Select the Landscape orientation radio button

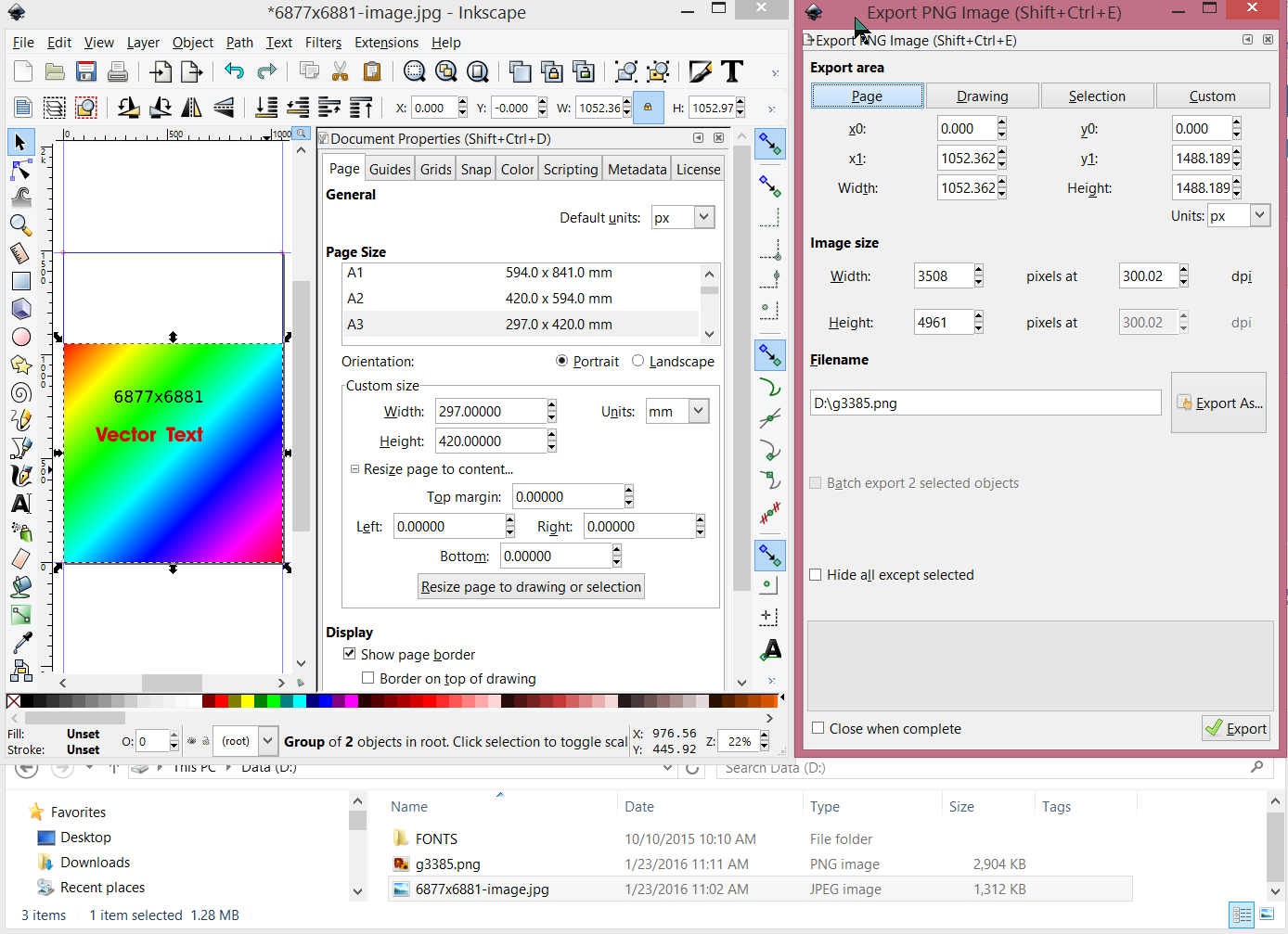point(638,361)
